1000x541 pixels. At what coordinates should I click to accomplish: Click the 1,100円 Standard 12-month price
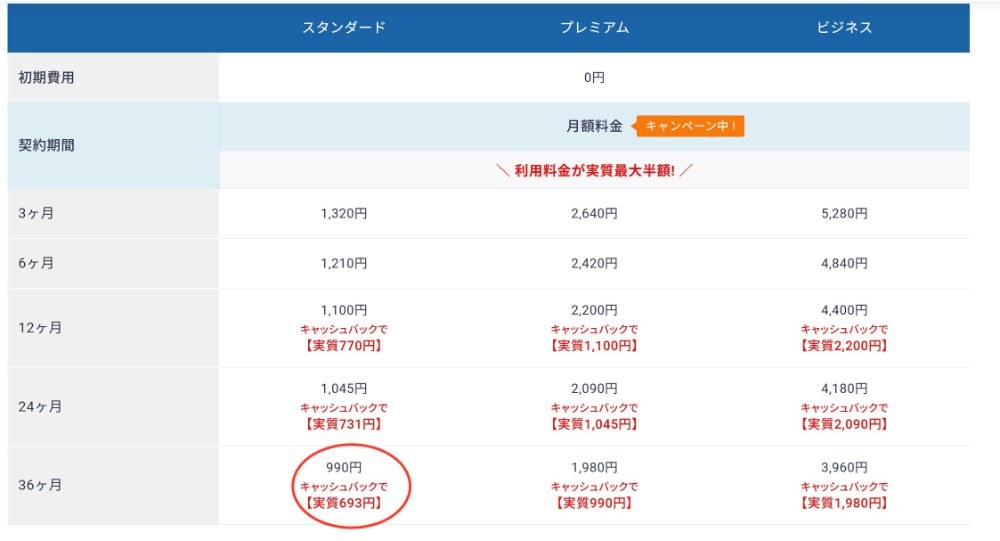[344, 310]
